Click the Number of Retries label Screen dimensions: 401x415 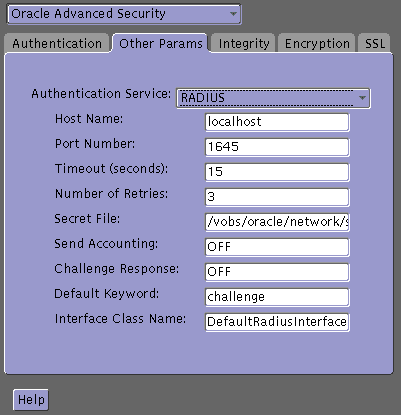[x=111, y=194]
